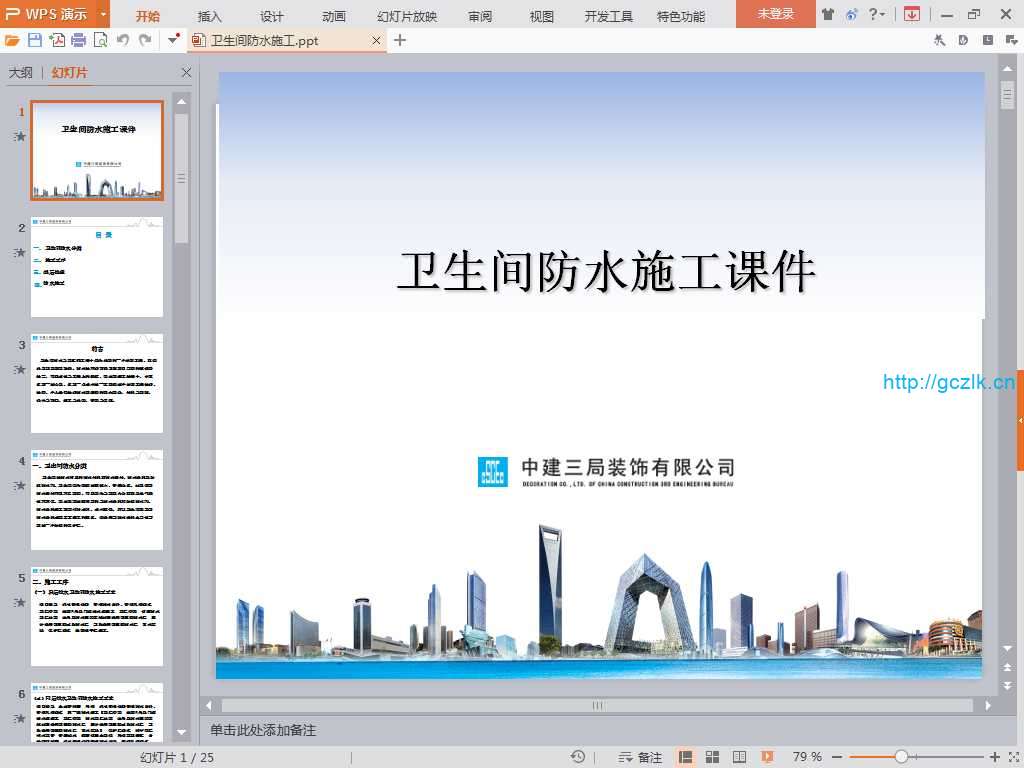Open the WPS 演示 application menu arrow

(103, 14)
